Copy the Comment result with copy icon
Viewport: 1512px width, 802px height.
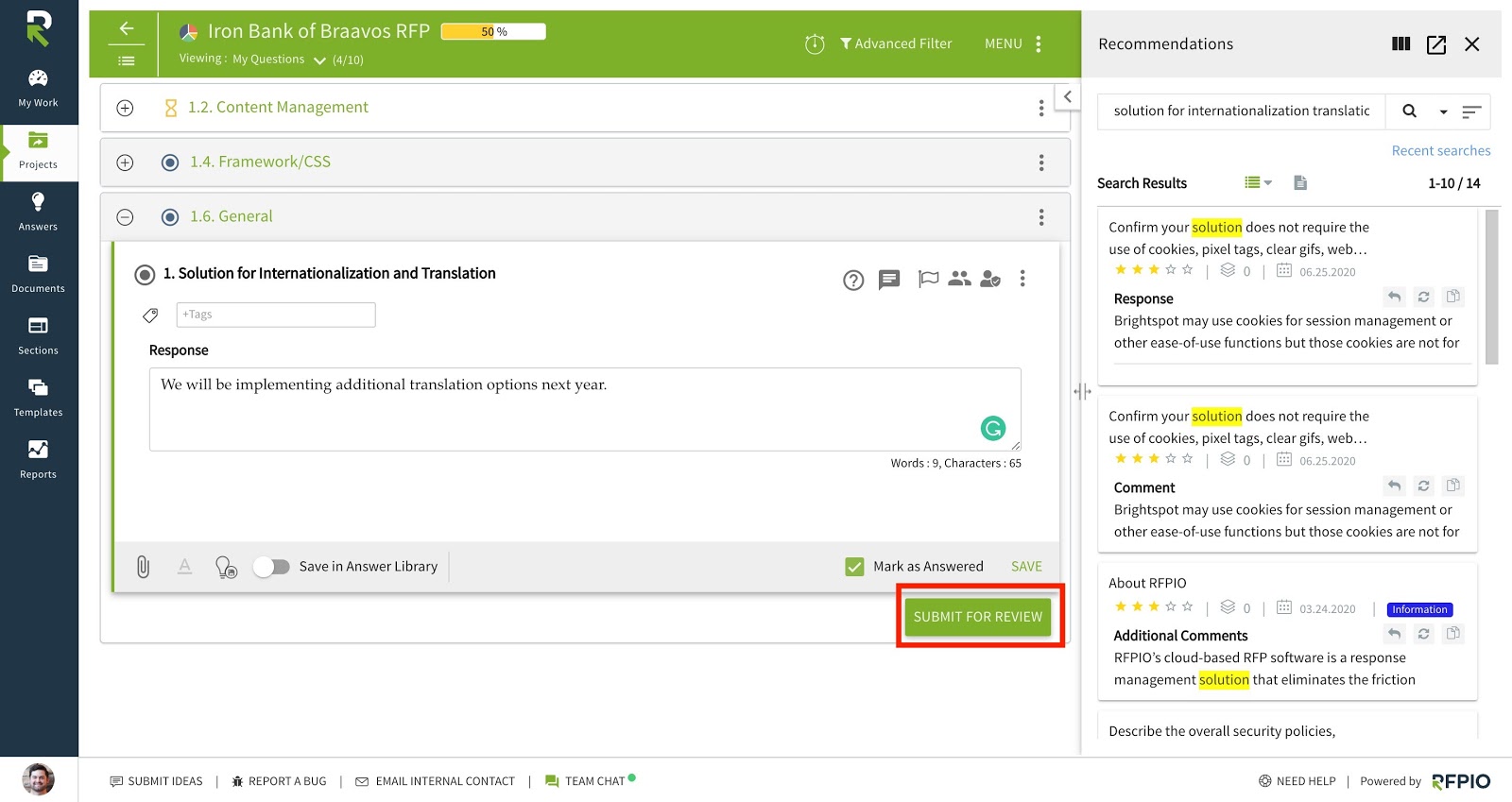coord(1453,486)
